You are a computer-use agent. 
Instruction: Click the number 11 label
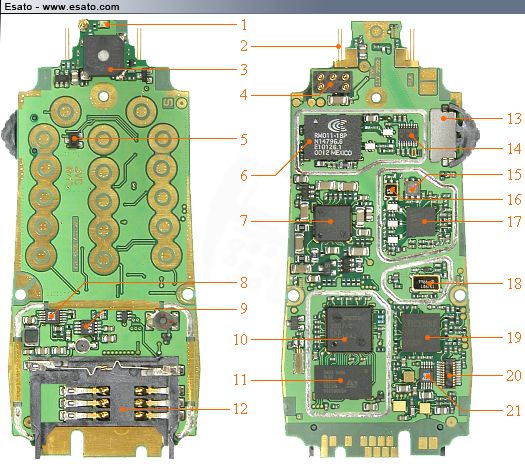tap(240, 380)
